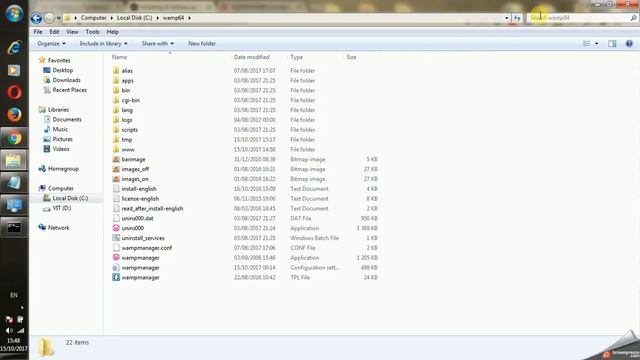Expand the Organize dropdown

pyautogui.click(x=51, y=44)
